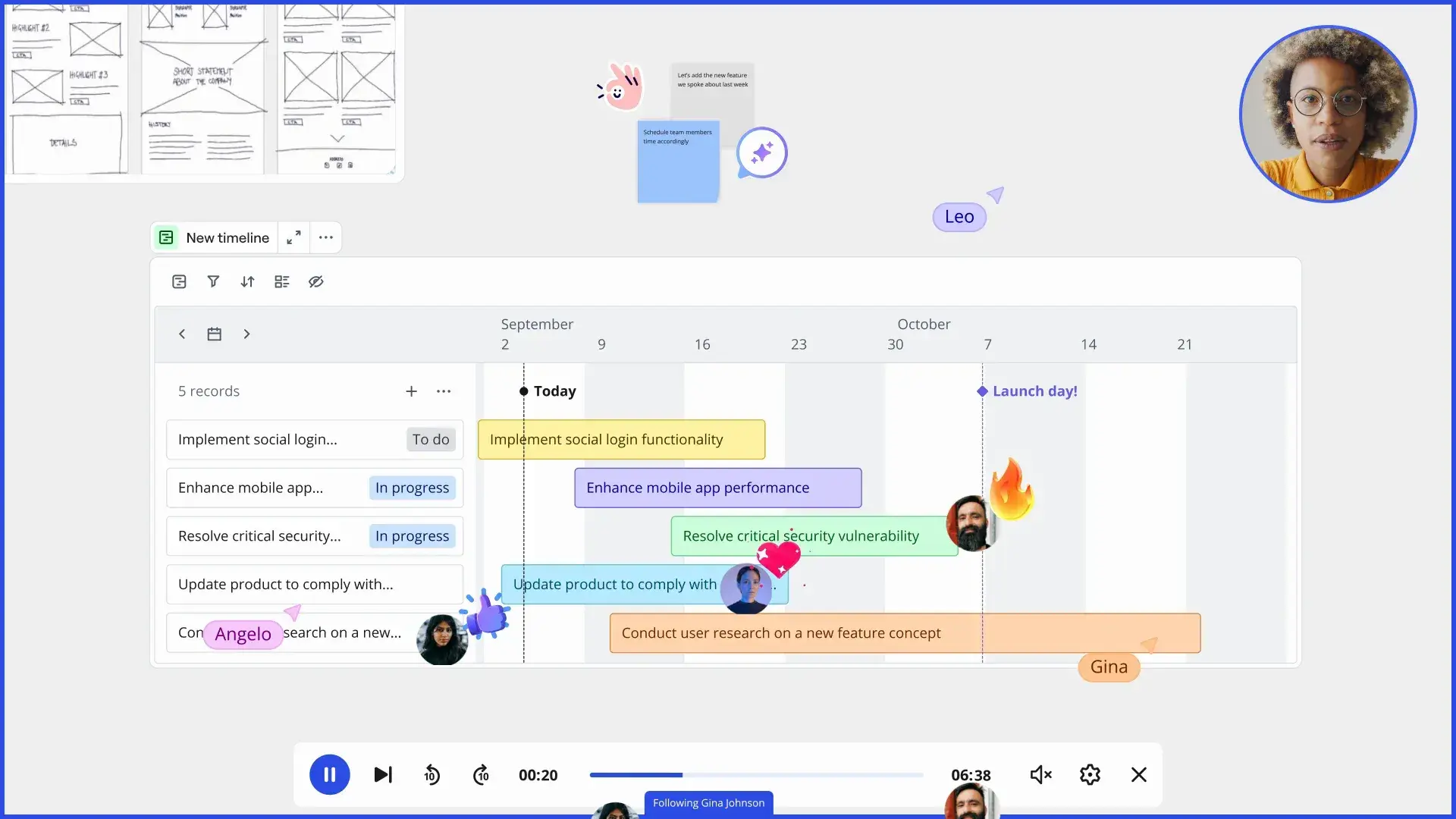
Task: Select the Enhance mobile app performance bar
Action: [717, 488]
